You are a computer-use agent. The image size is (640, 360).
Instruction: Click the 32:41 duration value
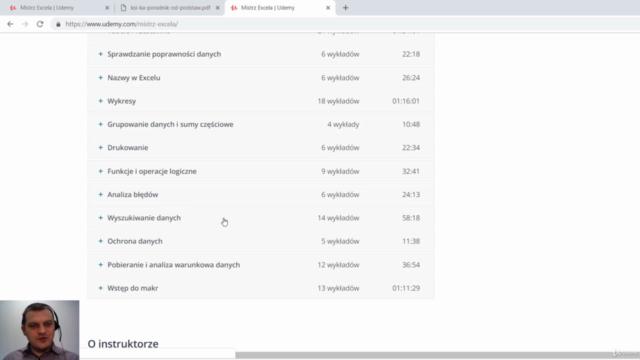coord(411,171)
